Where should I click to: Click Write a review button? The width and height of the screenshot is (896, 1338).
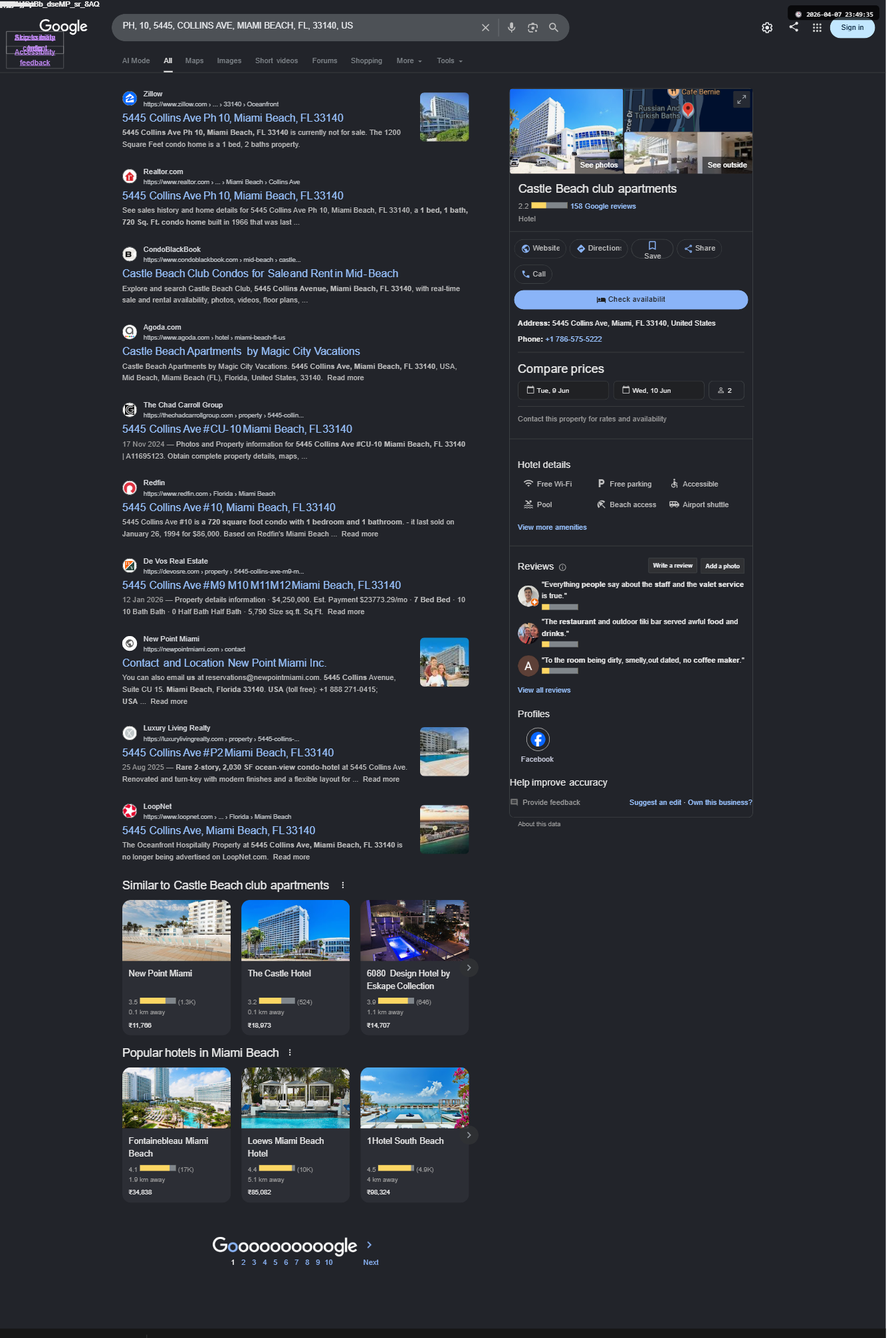click(x=673, y=566)
